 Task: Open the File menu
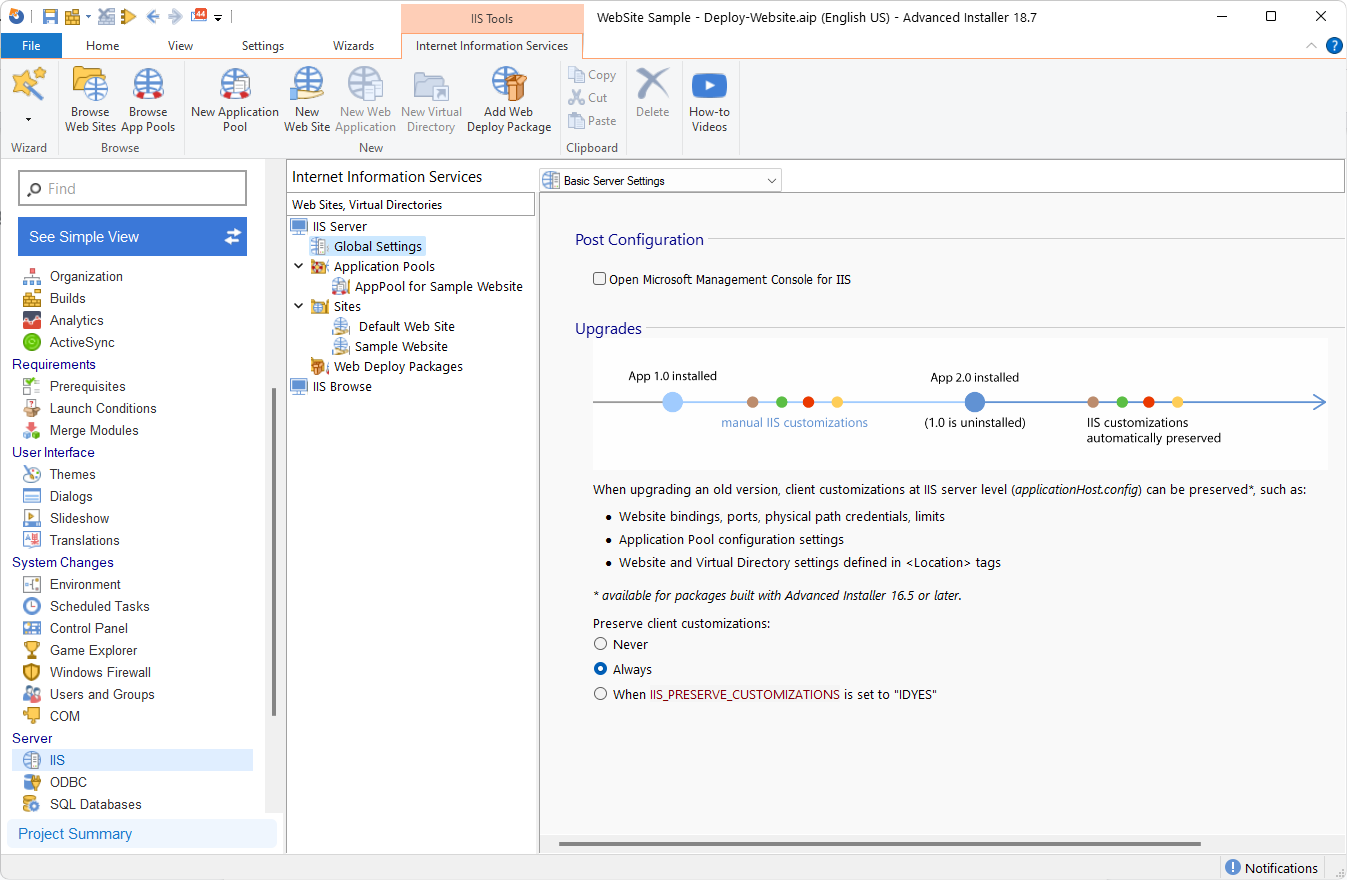pyautogui.click(x=31, y=46)
